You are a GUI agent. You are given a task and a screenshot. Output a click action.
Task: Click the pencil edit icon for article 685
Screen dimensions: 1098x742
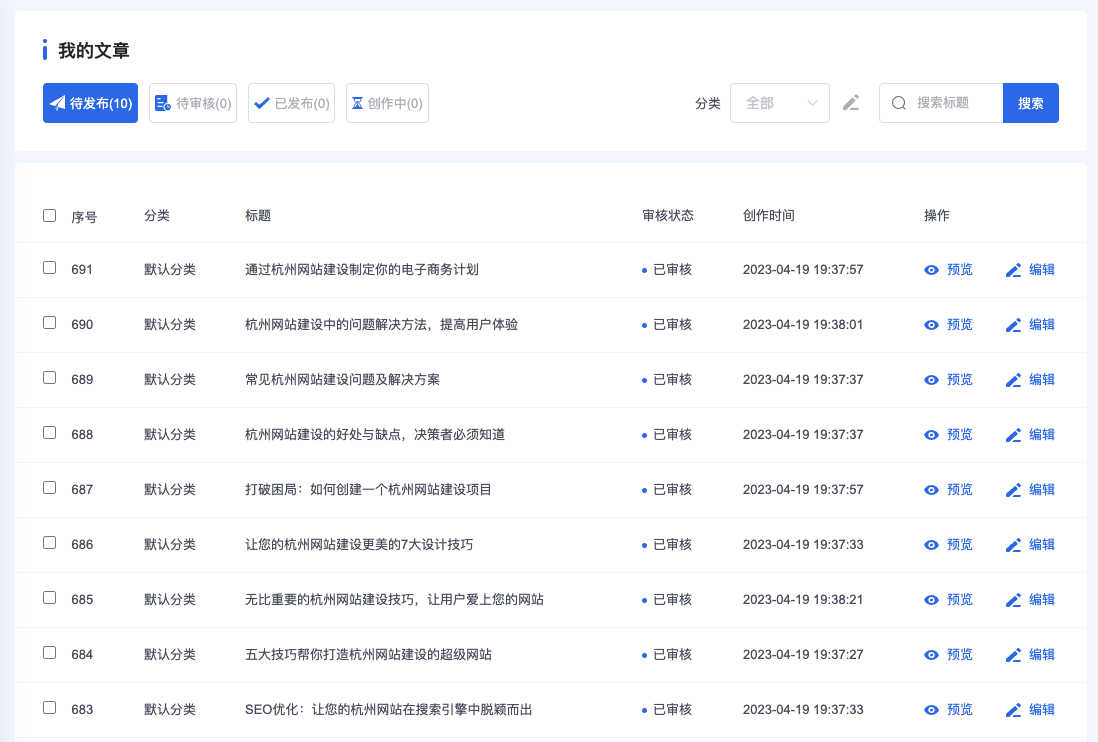coord(1013,600)
